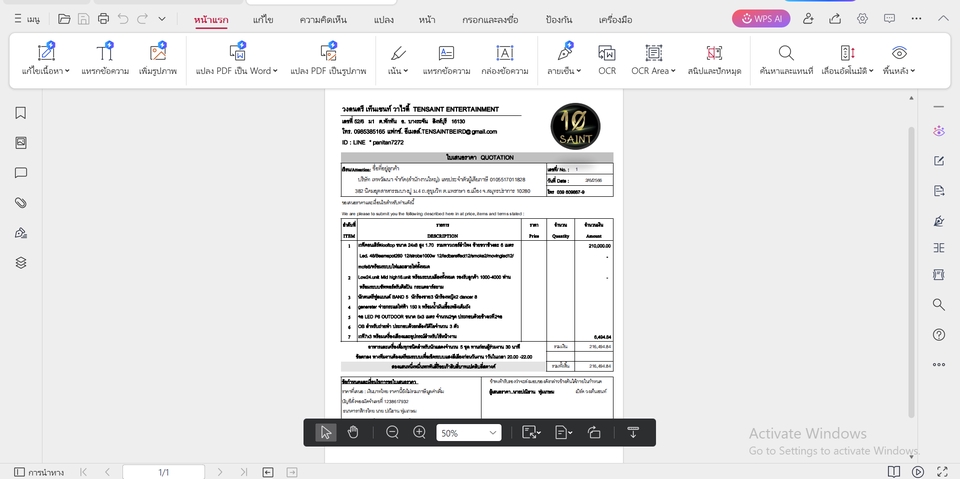Open the หน้า tab
Viewport: 960px width, 479px height.
coord(427,20)
